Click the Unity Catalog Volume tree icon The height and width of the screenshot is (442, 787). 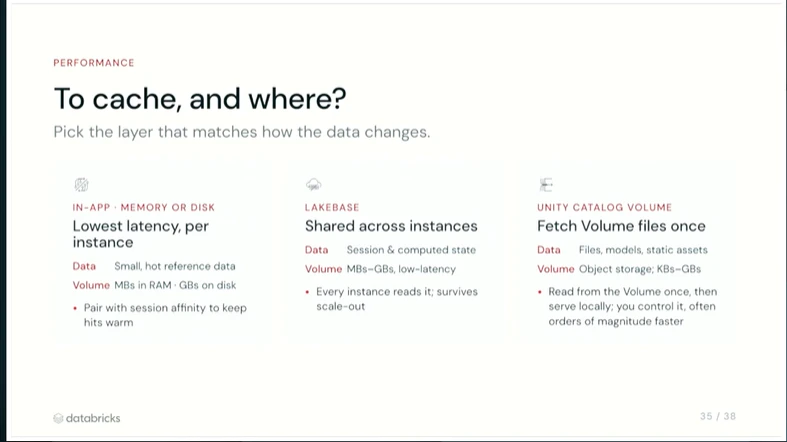pos(546,185)
